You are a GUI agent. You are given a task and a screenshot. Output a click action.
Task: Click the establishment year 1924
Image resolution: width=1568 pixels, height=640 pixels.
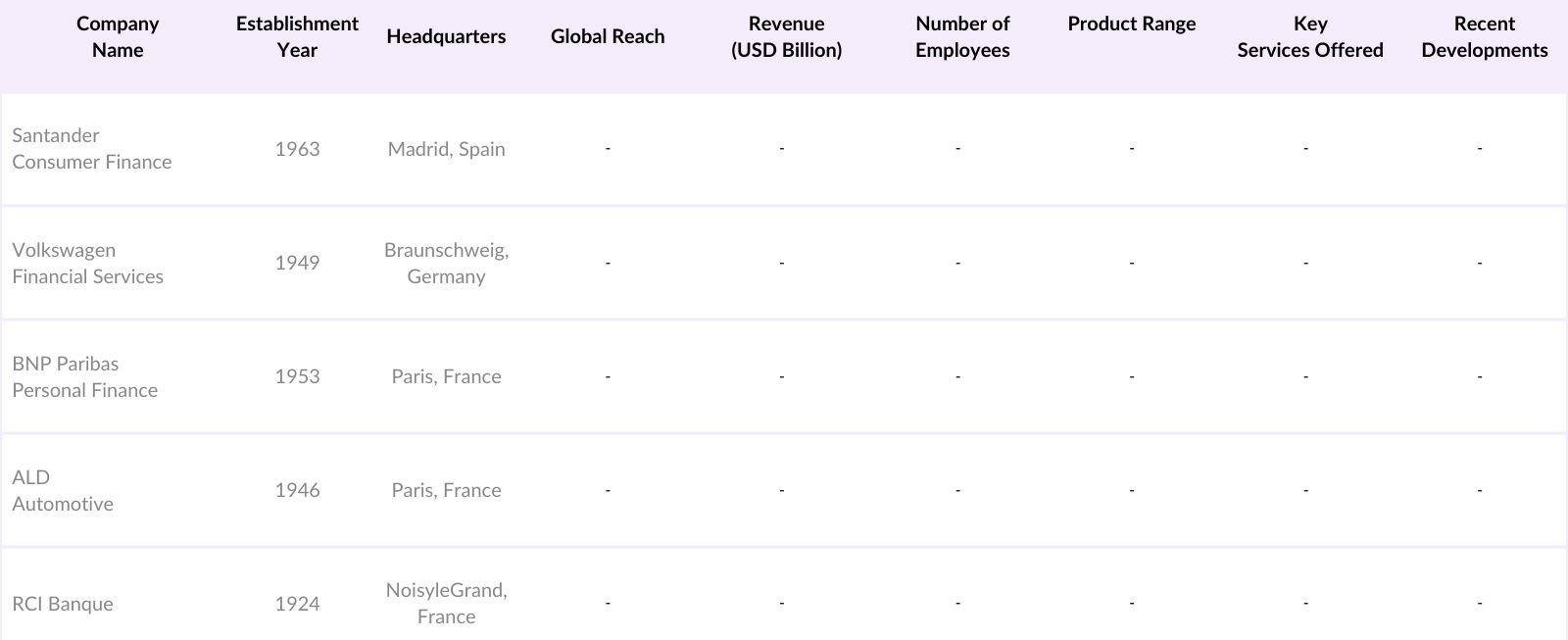pyautogui.click(x=297, y=604)
